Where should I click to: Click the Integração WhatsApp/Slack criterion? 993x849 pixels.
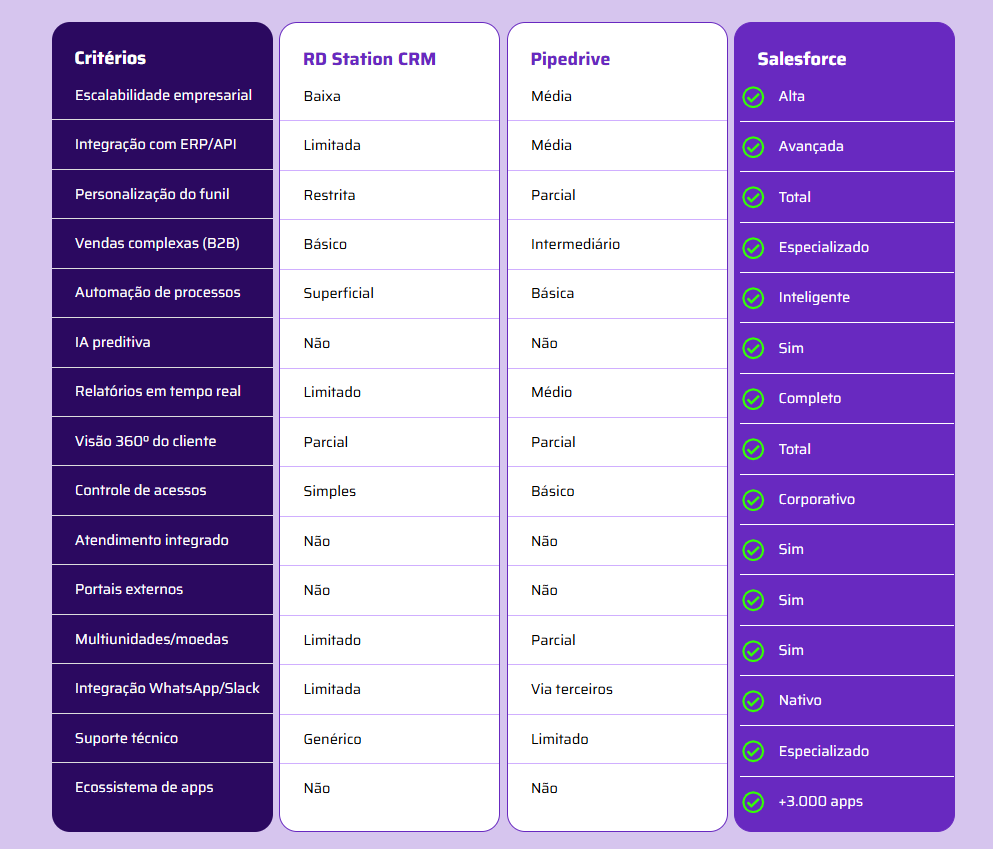167,688
